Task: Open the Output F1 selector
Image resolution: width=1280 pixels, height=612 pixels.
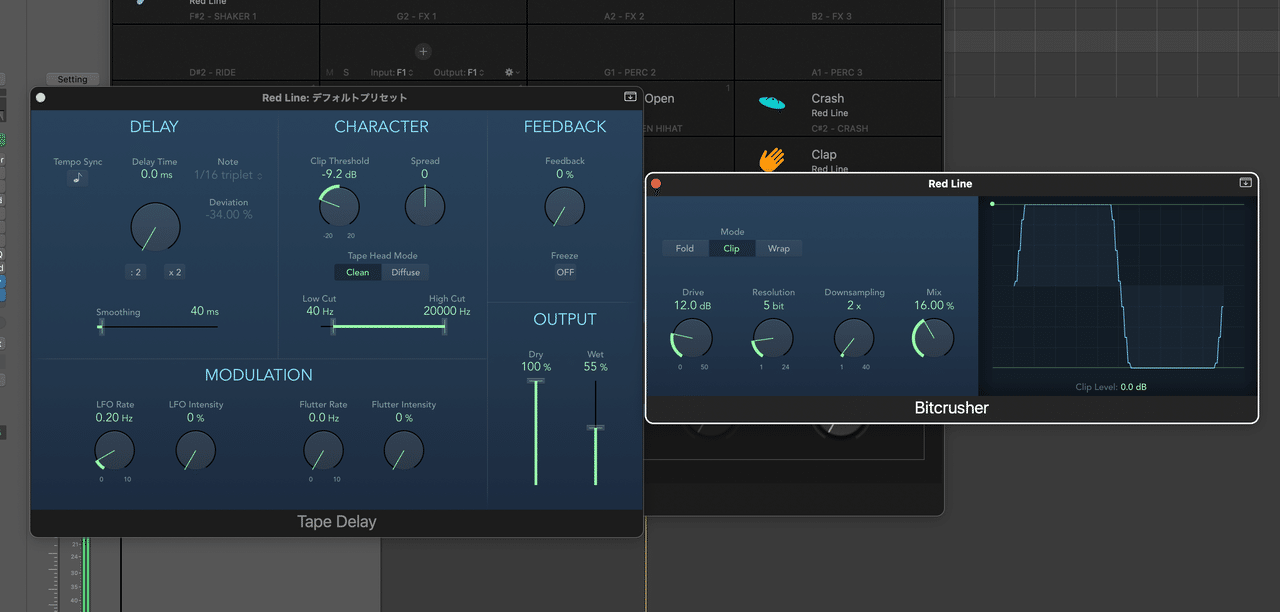Action: [x=460, y=72]
